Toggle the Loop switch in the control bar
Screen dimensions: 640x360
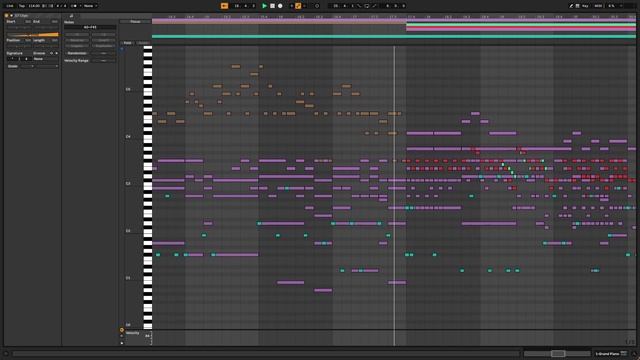tap(367, 6)
